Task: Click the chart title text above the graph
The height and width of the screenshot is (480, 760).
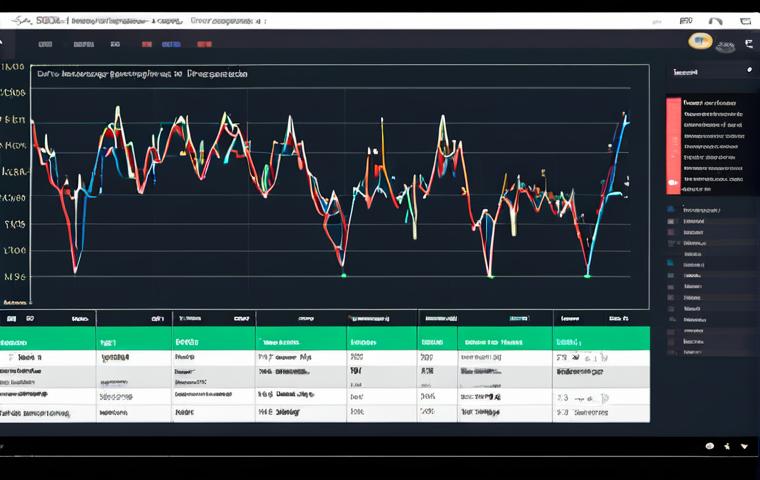Action: coord(142,74)
